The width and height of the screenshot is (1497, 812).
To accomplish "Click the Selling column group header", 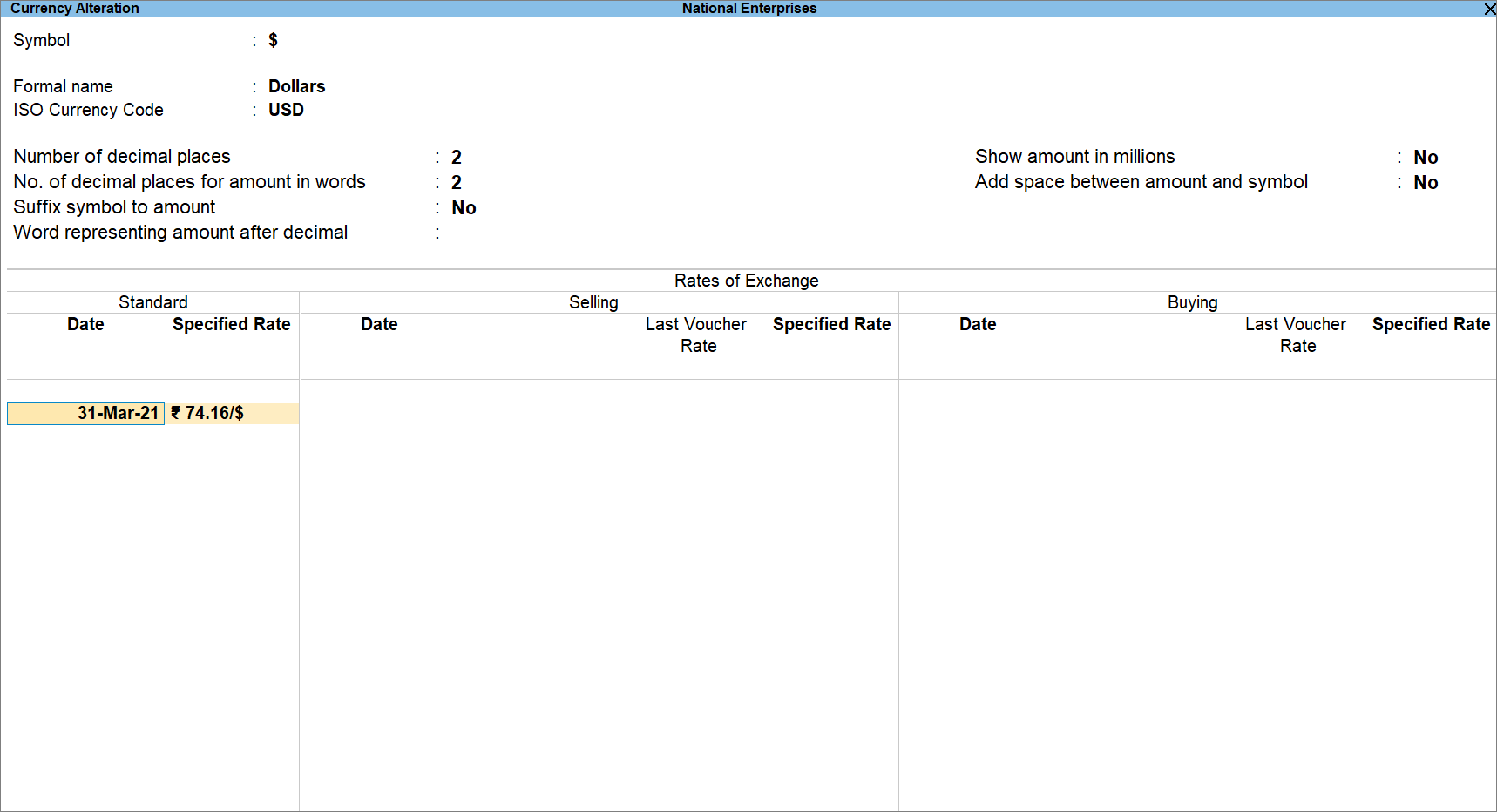I will (x=593, y=302).
